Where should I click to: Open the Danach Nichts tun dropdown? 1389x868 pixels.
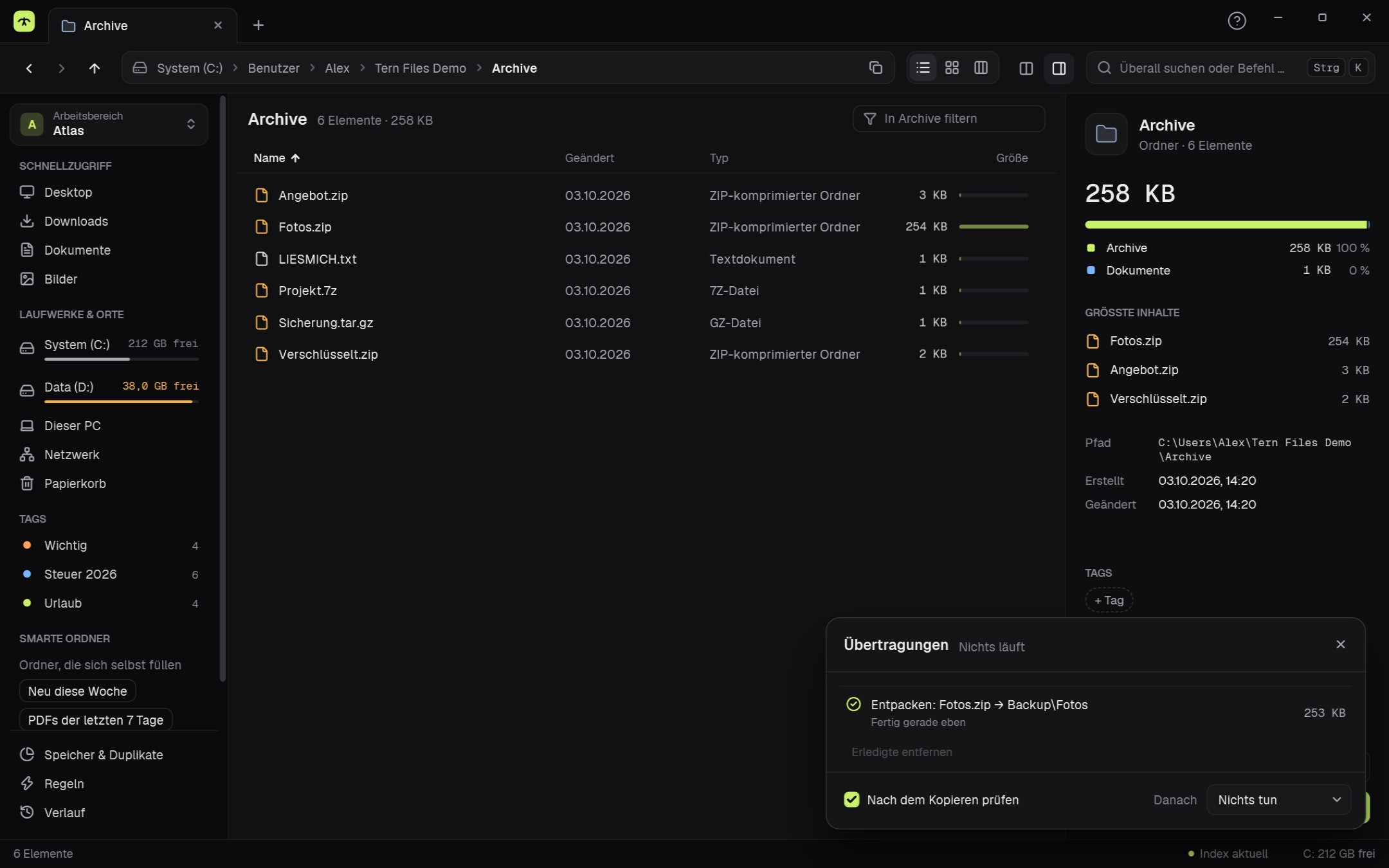[x=1278, y=800]
